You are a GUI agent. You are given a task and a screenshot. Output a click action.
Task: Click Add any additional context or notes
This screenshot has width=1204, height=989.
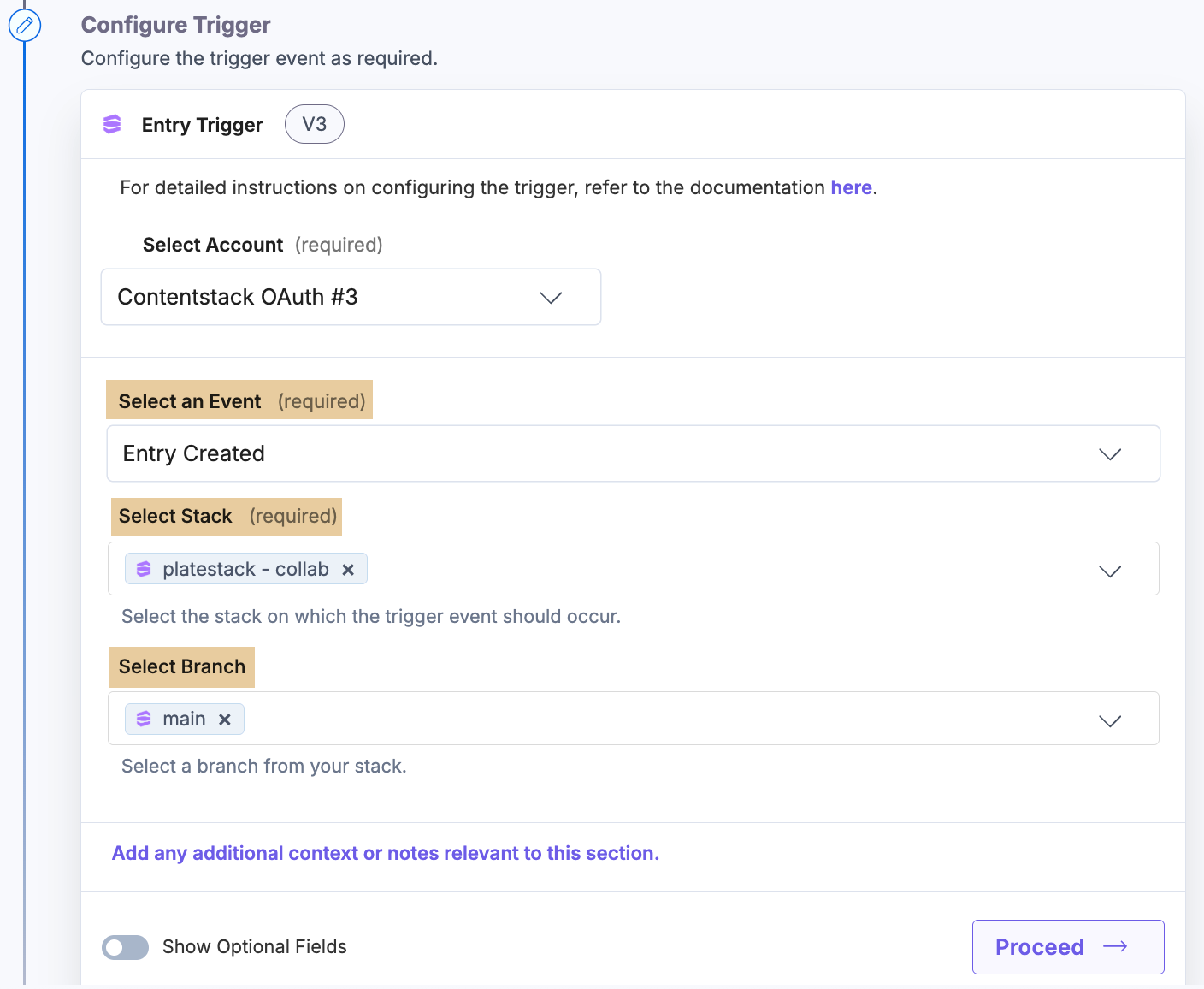pos(385,853)
